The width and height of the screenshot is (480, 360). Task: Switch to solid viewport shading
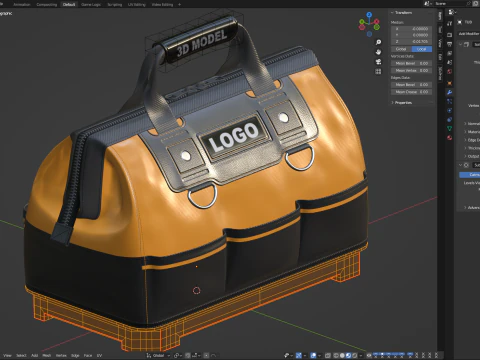(342, 355)
